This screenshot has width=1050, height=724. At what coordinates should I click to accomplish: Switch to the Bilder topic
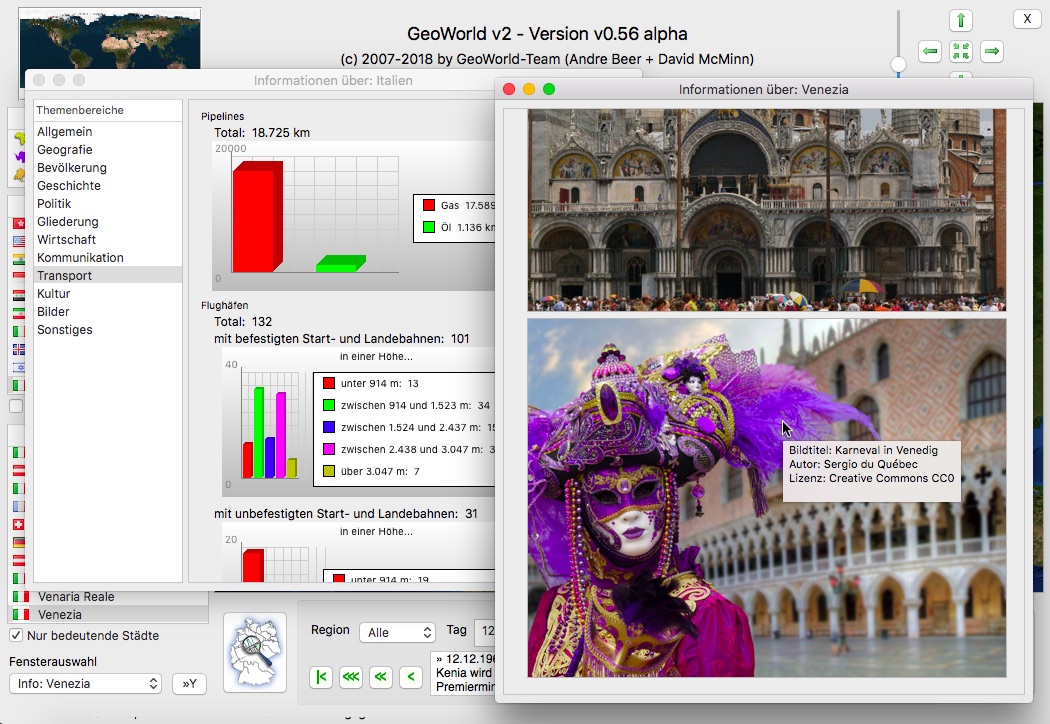pos(54,312)
